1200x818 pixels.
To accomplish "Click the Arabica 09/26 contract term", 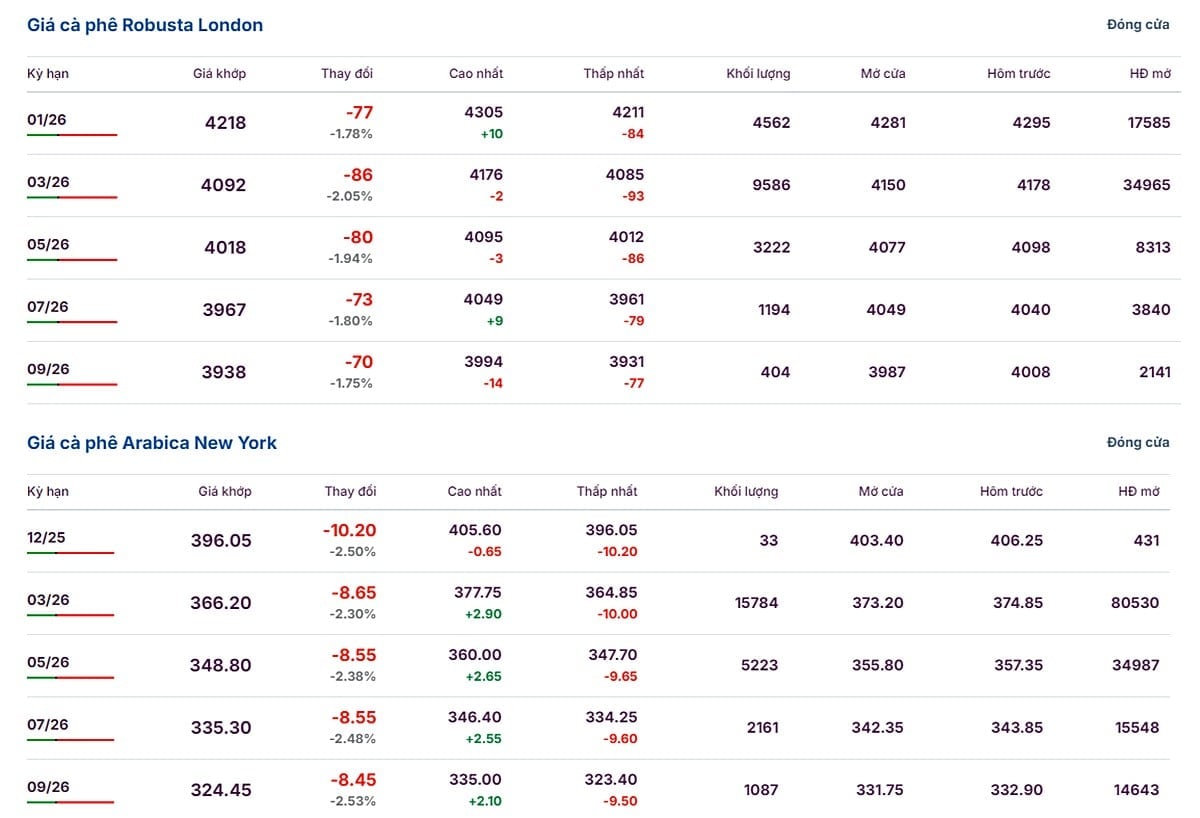I will click(47, 787).
